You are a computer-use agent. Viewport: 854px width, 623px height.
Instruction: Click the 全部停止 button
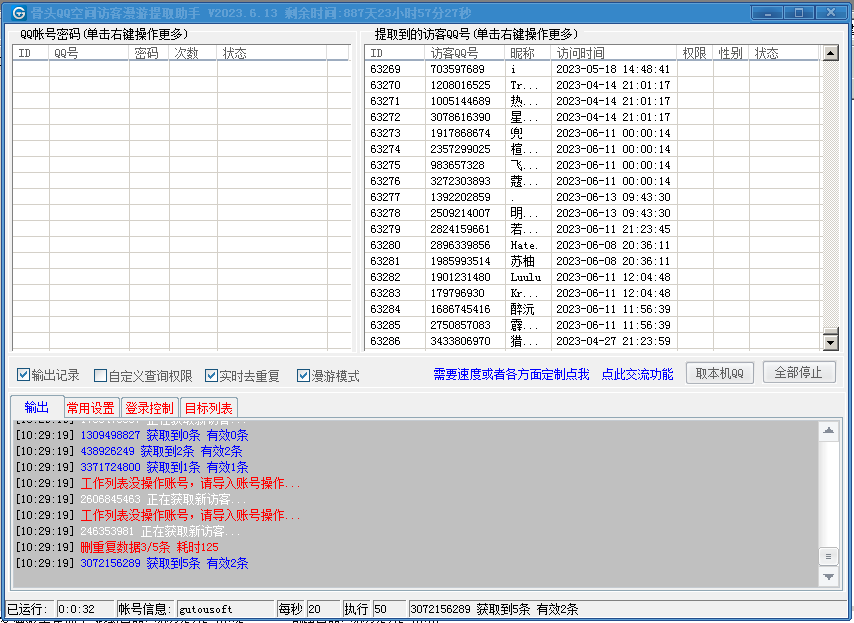(798, 373)
